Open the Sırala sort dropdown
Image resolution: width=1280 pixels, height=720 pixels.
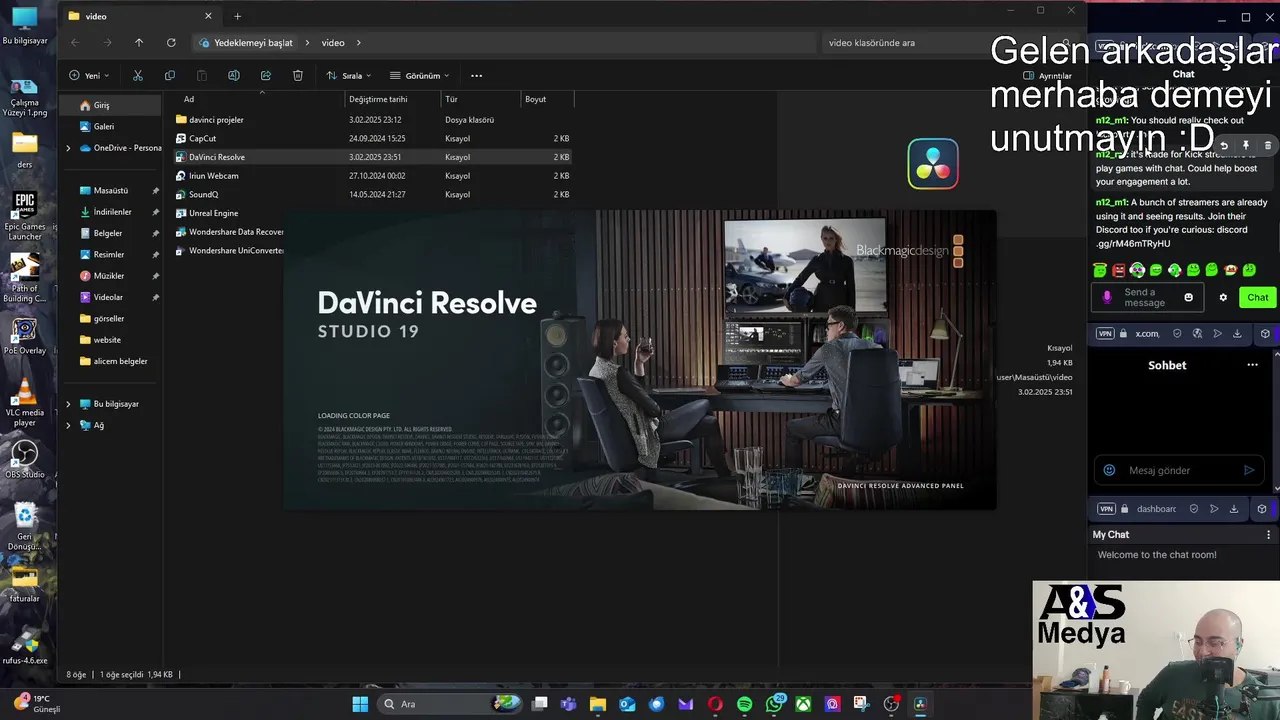pyautogui.click(x=349, y=76)
